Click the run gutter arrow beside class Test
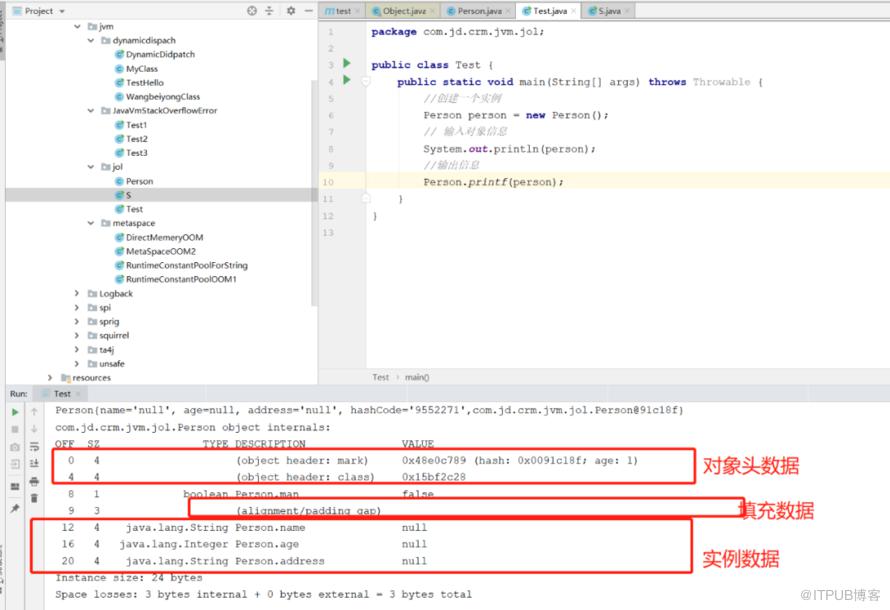This screenshot has height=610, width=890. pyautogui.click(x=347, y=63)
